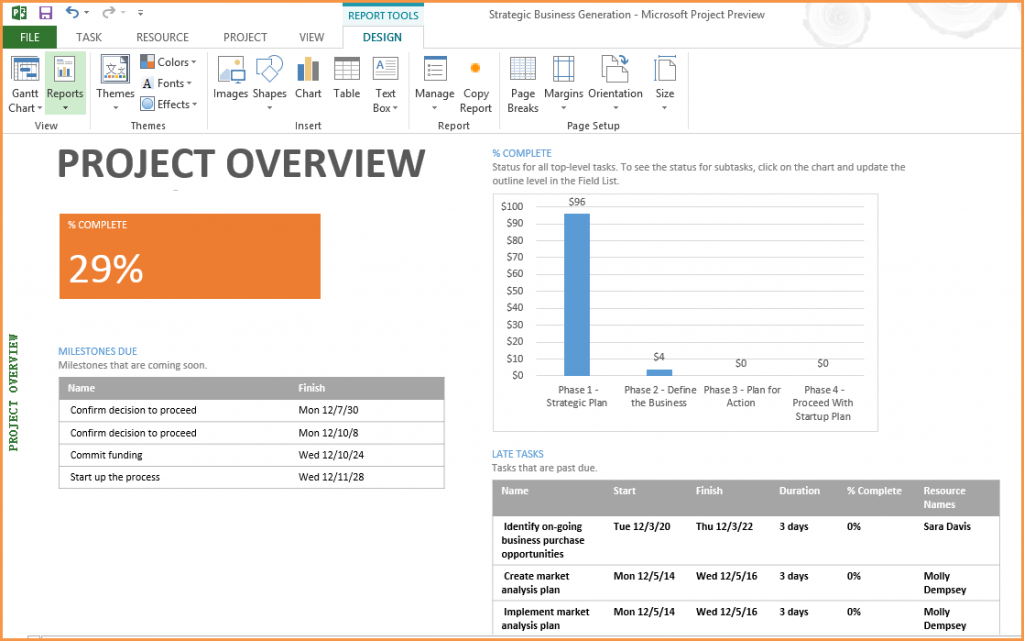Select the Commit funding milestone row
The height and width of the screenshot is (641, 1024).
point(251,455)
